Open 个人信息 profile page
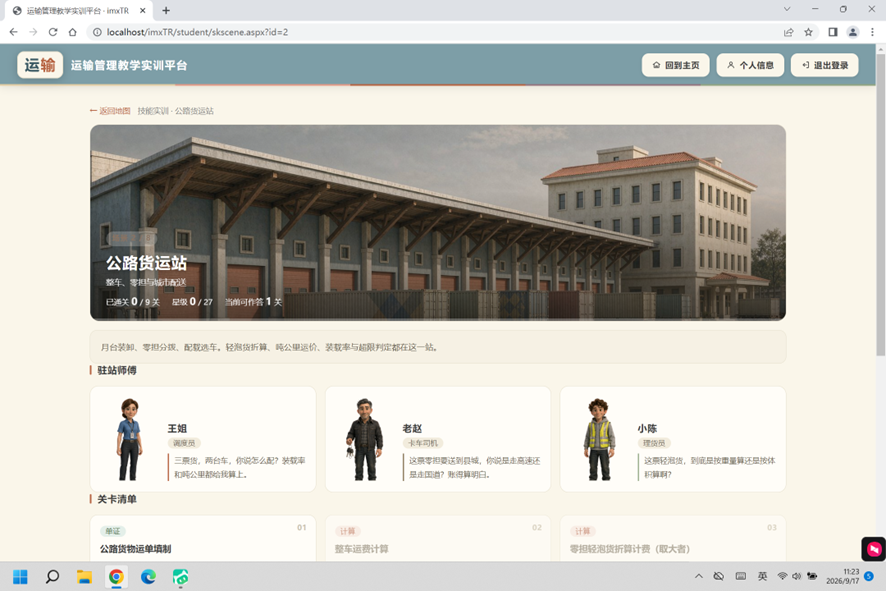This screenshot has width=886, height=591. 750,65
